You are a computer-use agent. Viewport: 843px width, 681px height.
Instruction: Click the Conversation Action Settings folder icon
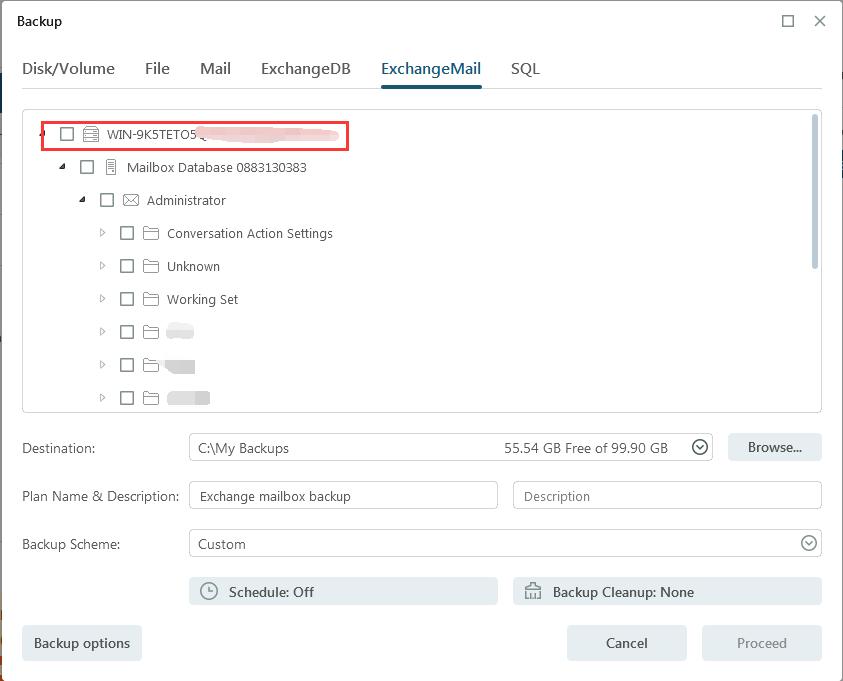151,233
